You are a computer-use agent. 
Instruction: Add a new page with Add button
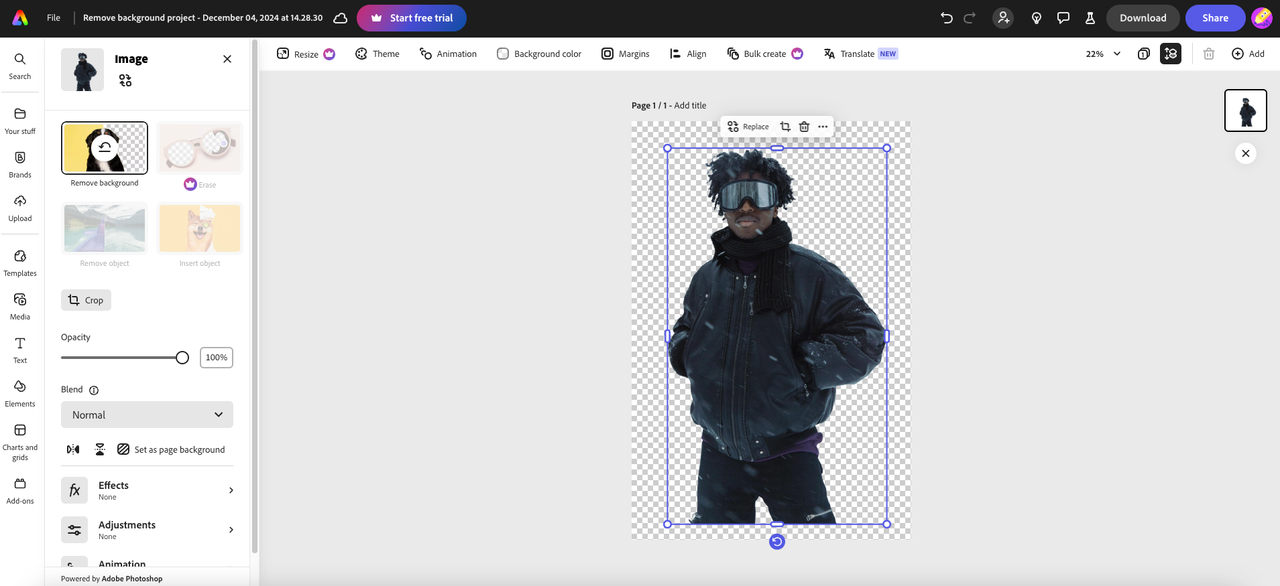tap(1248, 54)
